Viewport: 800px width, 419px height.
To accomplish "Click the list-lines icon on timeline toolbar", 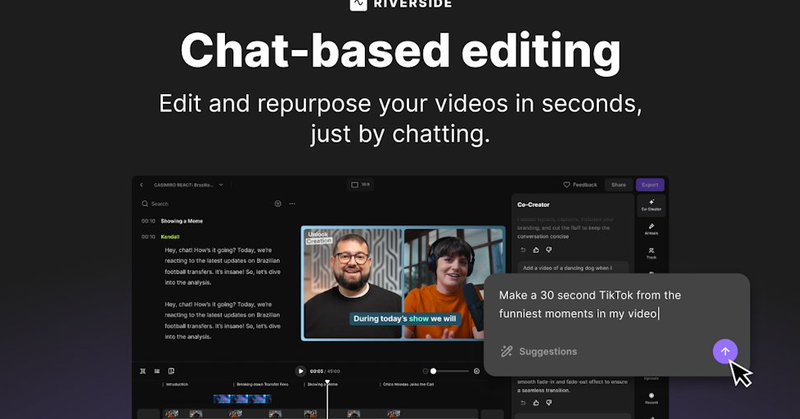I will [157, 371].
